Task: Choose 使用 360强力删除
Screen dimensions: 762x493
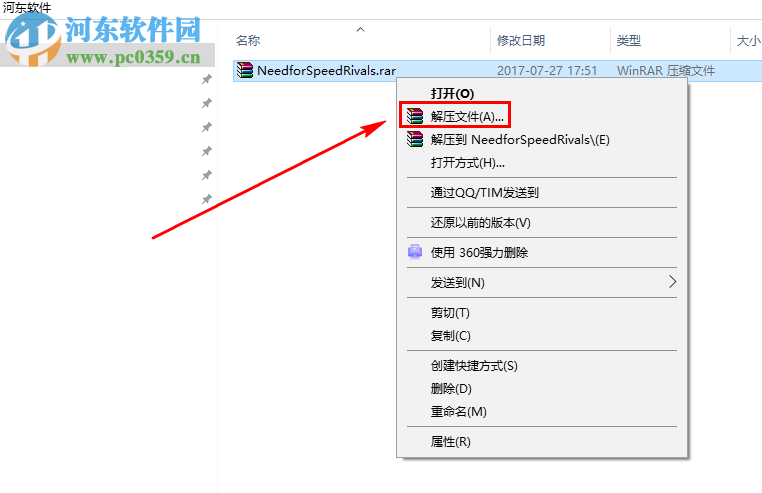Action: pos(479,252)
